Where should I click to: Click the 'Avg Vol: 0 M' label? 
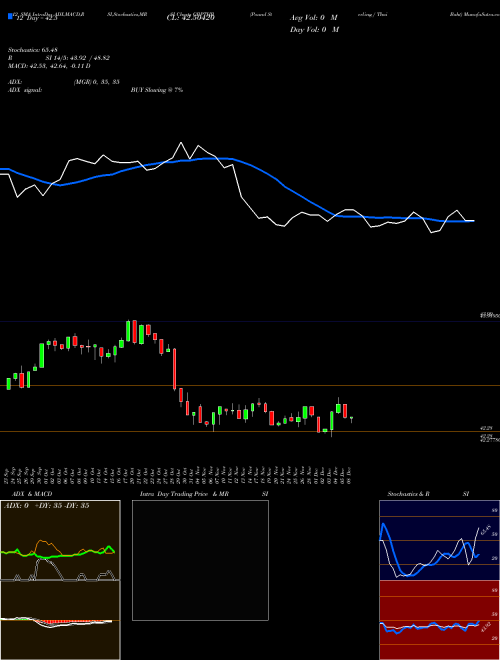click(314, 18)
